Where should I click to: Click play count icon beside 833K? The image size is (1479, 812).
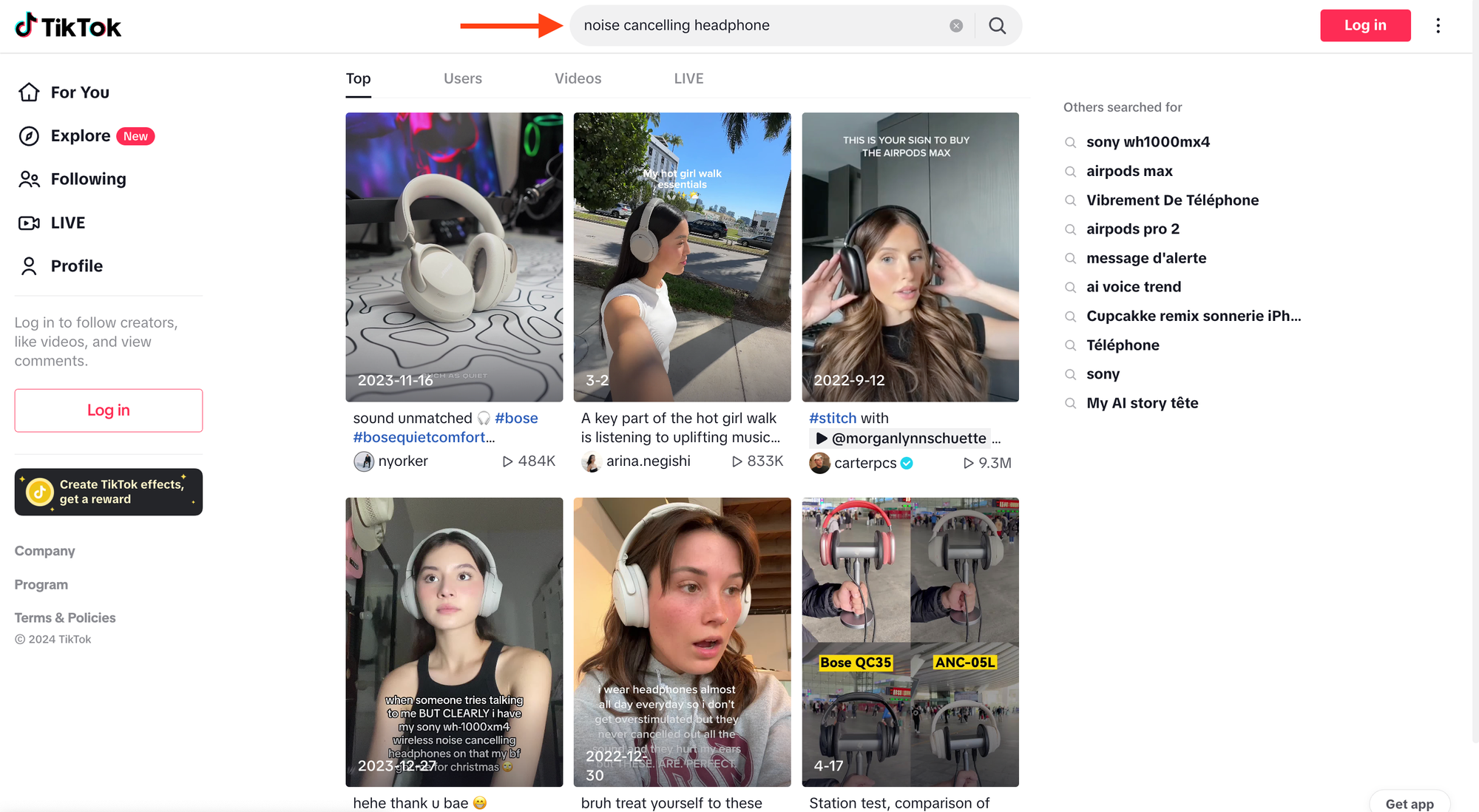pyautogui.click(x=737, y=461)
